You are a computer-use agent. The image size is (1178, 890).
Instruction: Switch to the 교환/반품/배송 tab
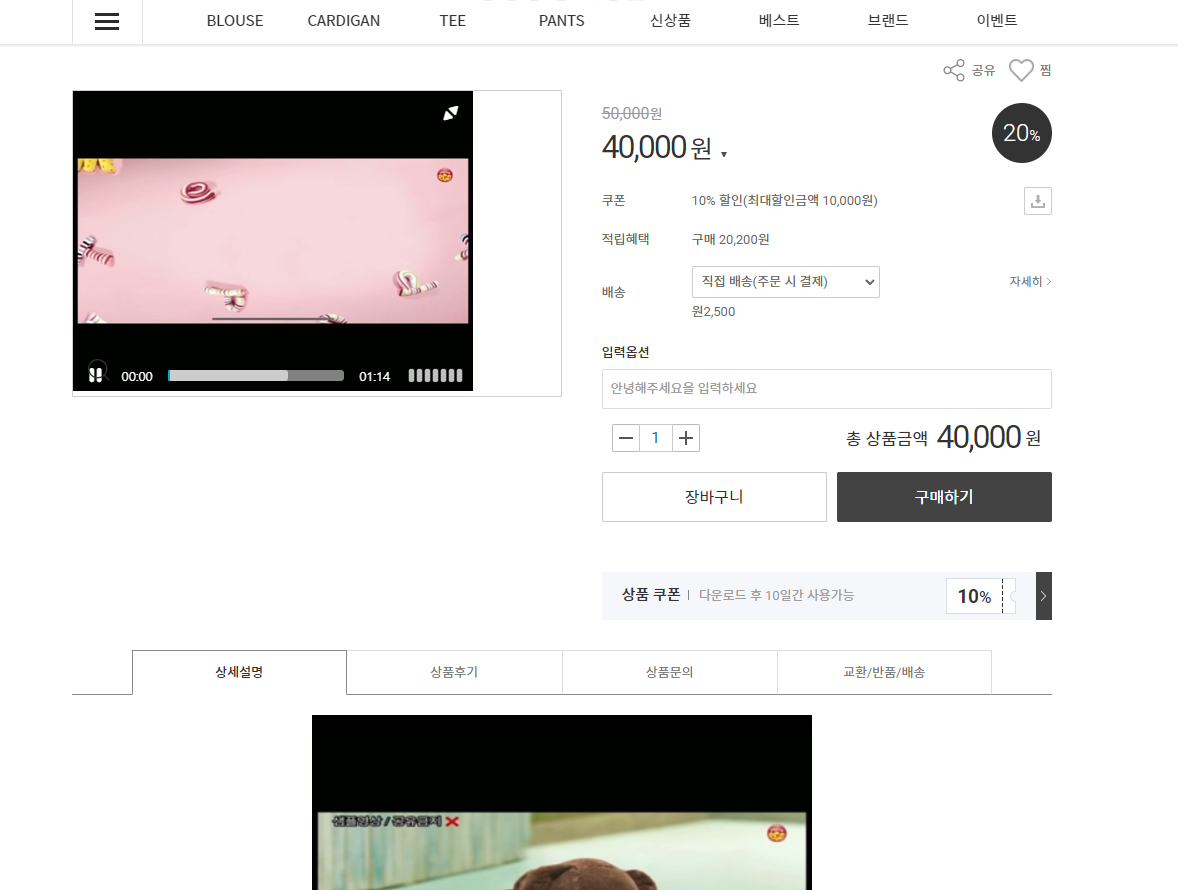click(x=884, y=672)
